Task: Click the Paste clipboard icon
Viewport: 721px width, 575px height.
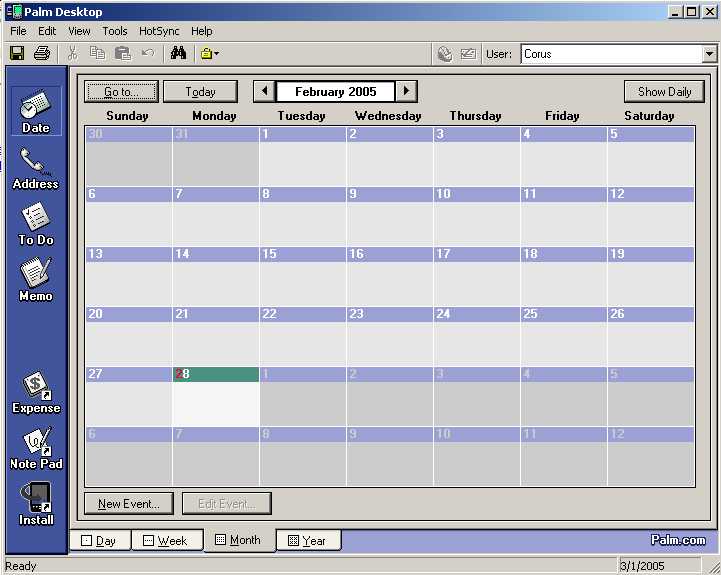Action: [122, 53]
